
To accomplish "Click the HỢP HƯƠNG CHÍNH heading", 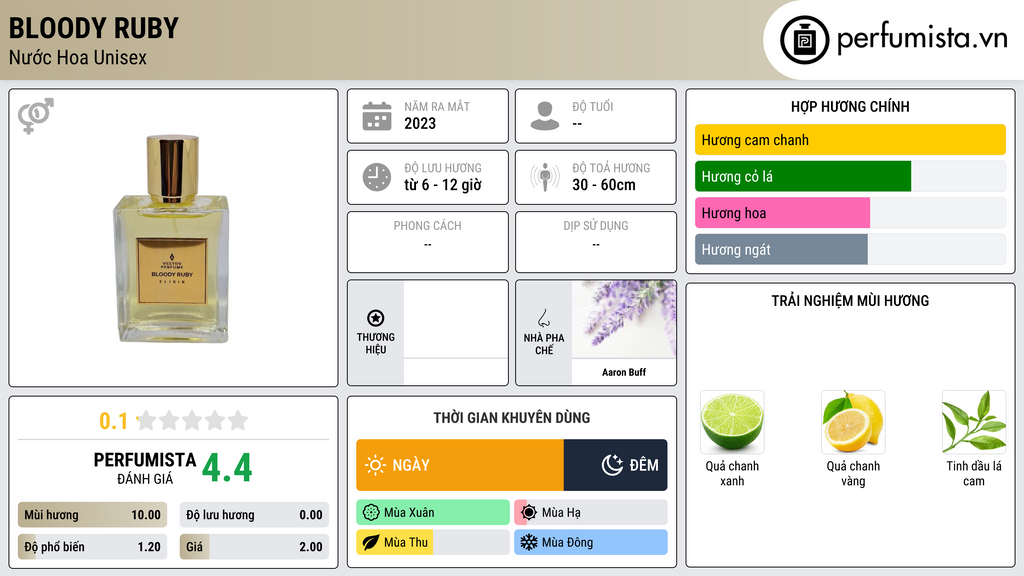I will tap(850, 106).
